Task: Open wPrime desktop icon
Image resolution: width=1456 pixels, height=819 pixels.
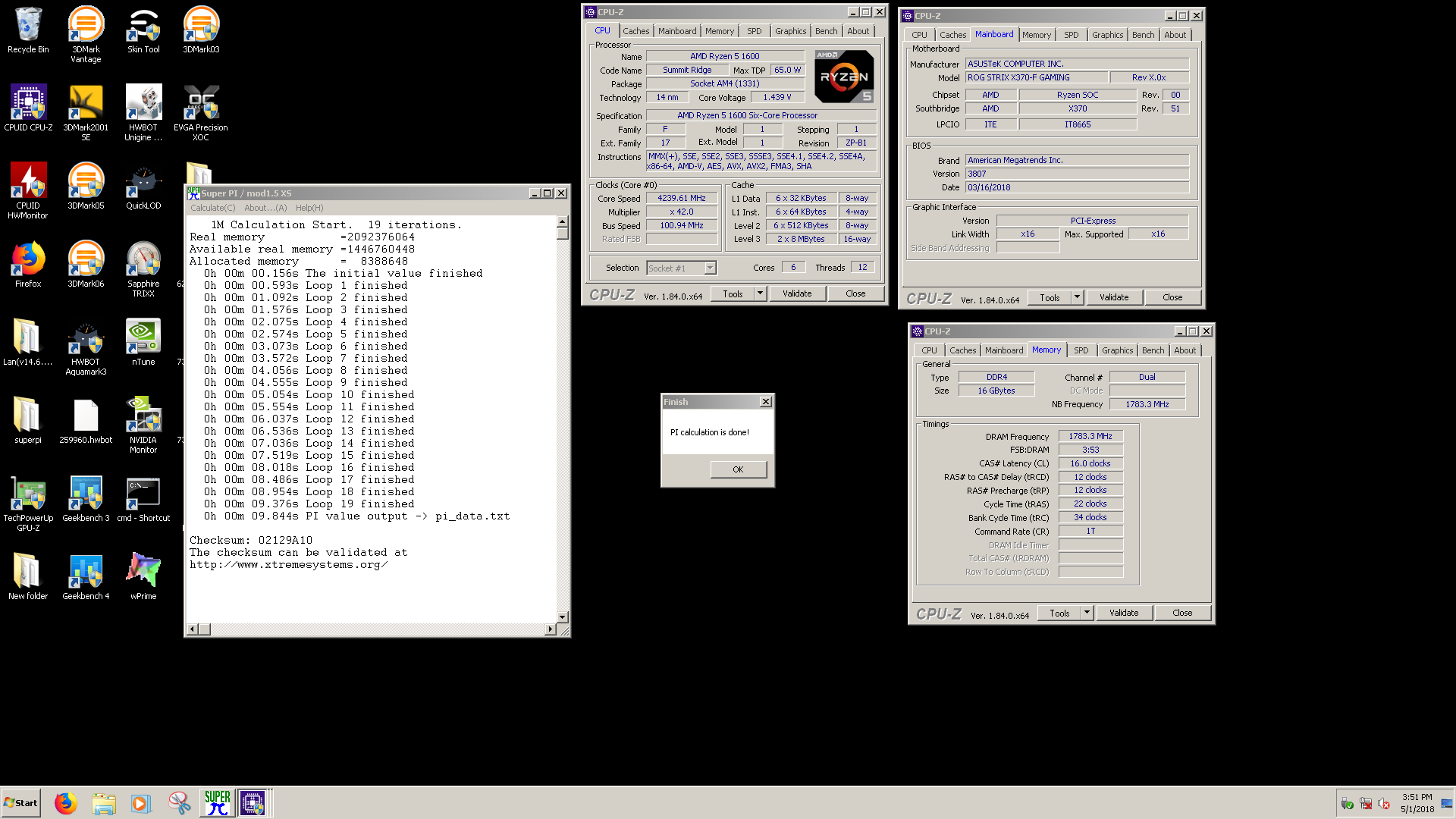Action: [143, 577]
